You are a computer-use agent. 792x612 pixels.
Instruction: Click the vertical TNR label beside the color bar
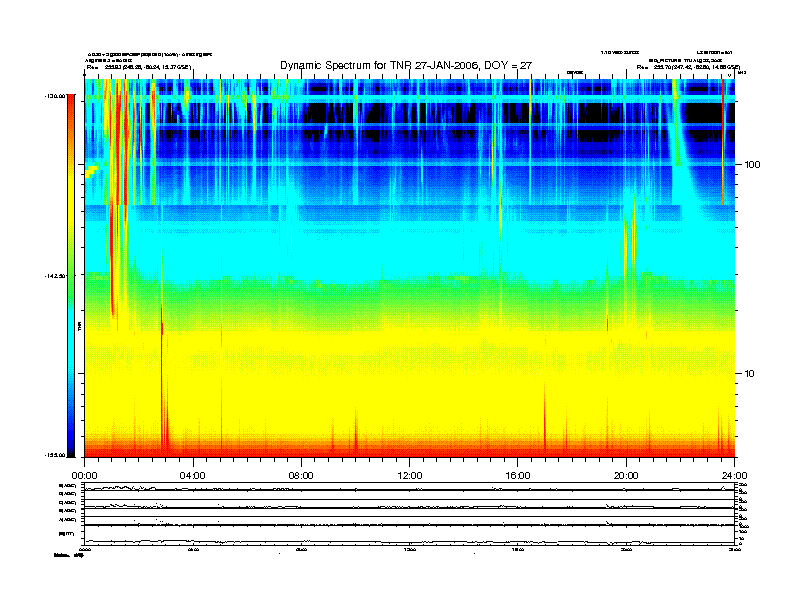(79, 326)
